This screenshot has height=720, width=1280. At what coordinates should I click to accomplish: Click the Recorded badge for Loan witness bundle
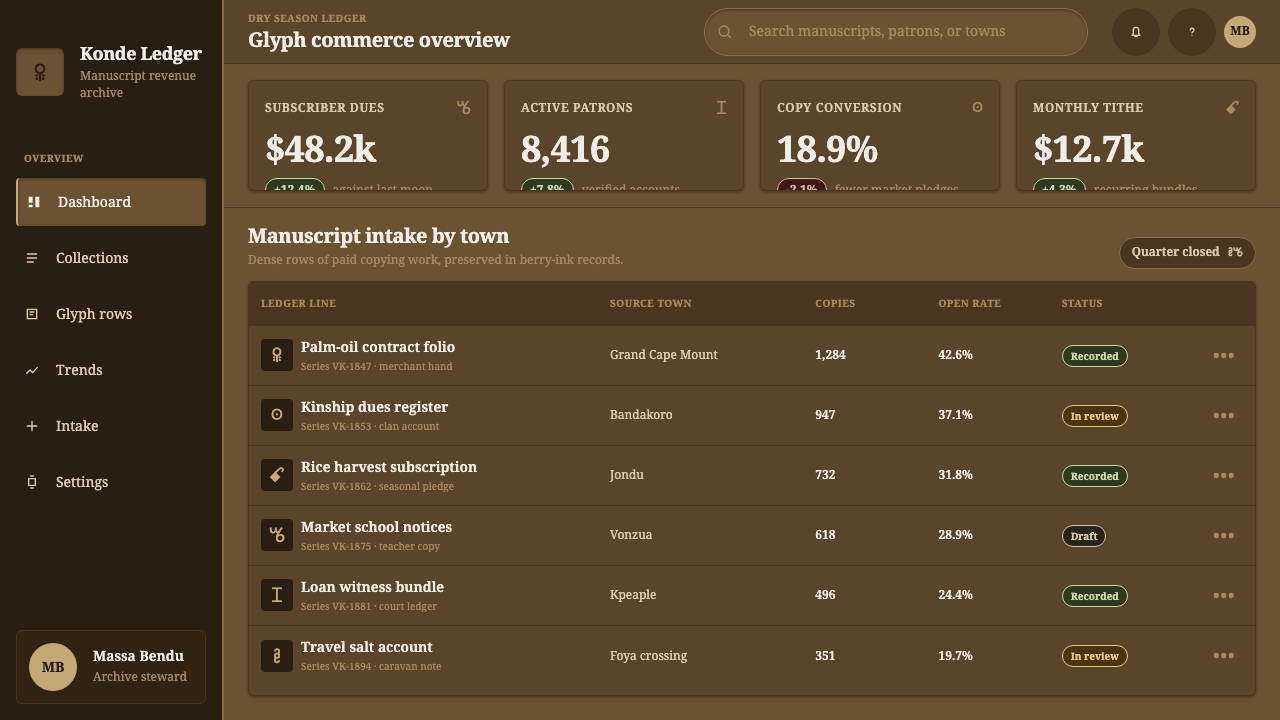tap(1094, 596)
